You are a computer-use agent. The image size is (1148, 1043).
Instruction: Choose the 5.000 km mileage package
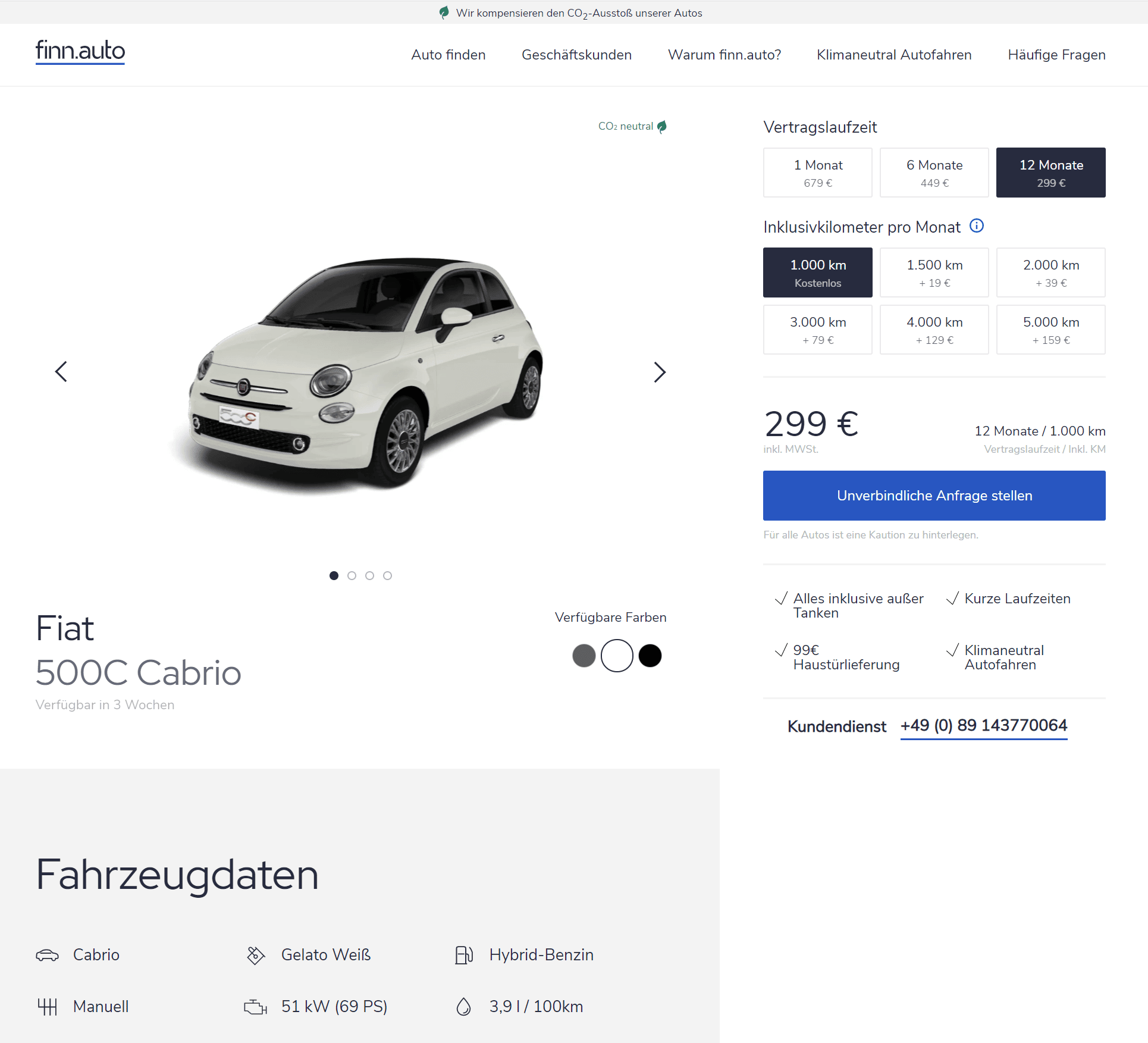[1051, 330]
